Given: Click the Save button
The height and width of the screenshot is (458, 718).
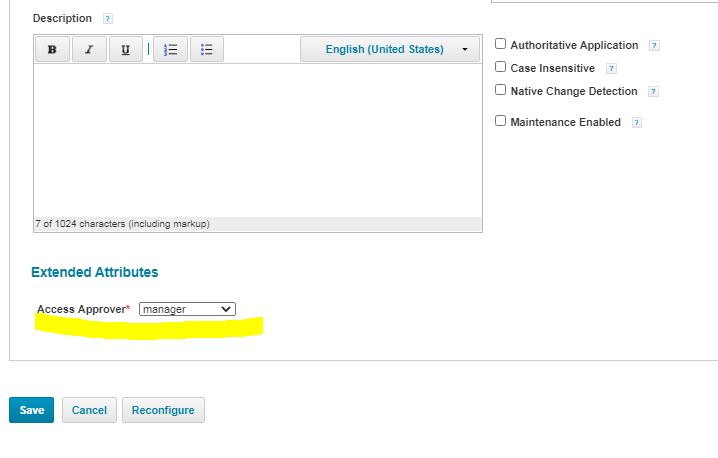Looking at the screenshot, I should tap(32, 410).
